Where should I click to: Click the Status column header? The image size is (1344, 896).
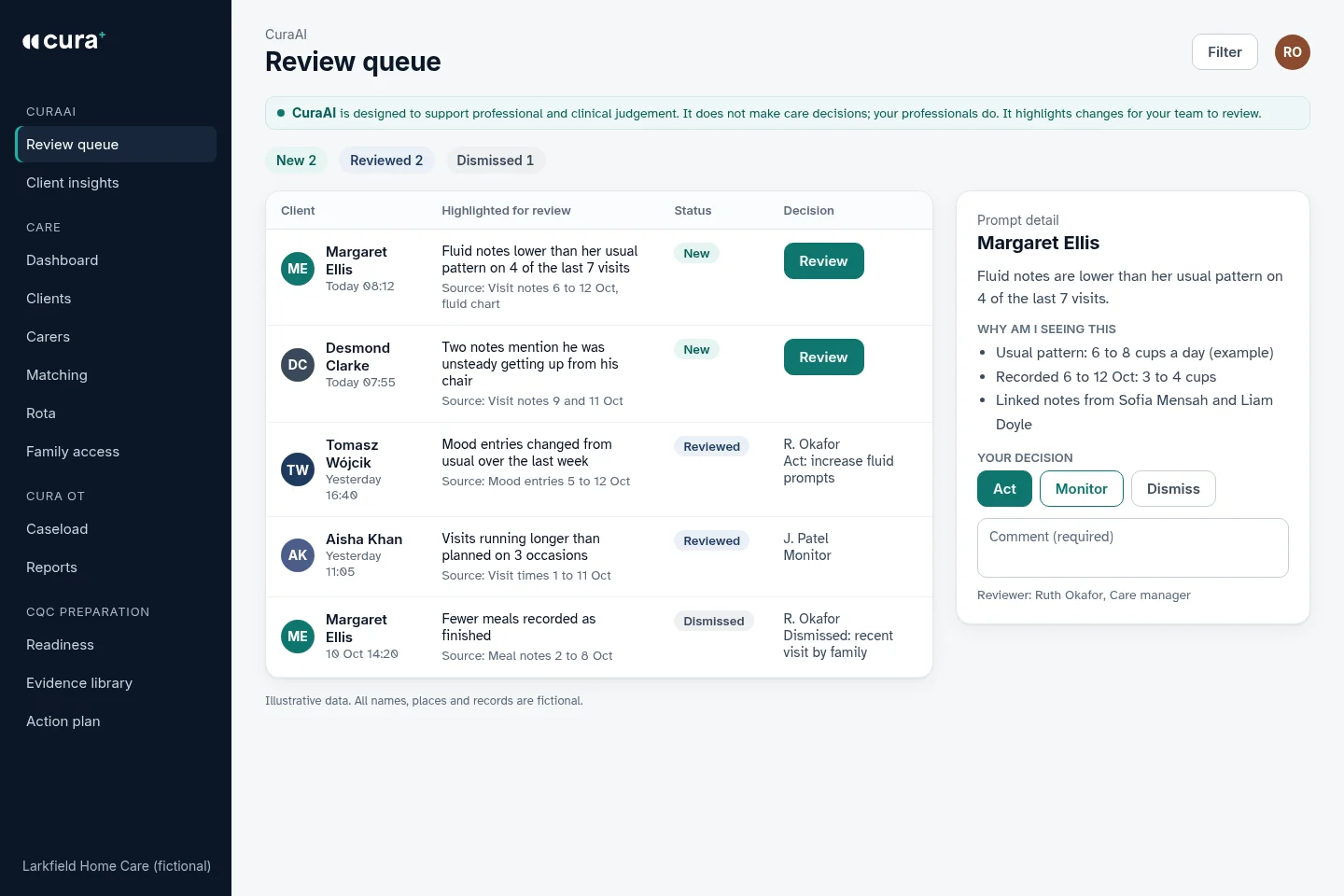pos(693,211)
